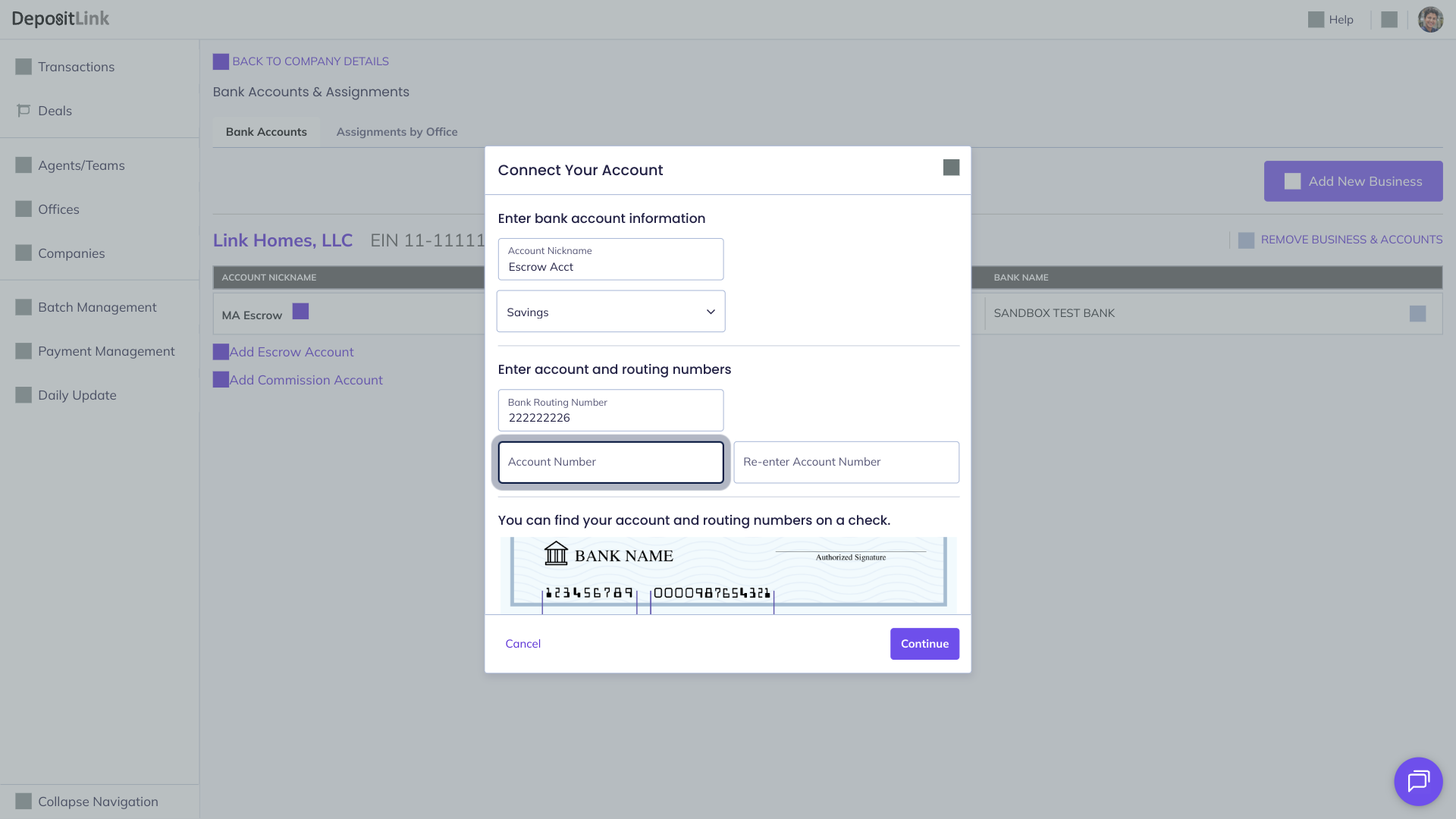This screenshot has height=819, width=1456.
Task: Select the Bank Accounts tab
Action: (266, 132)
